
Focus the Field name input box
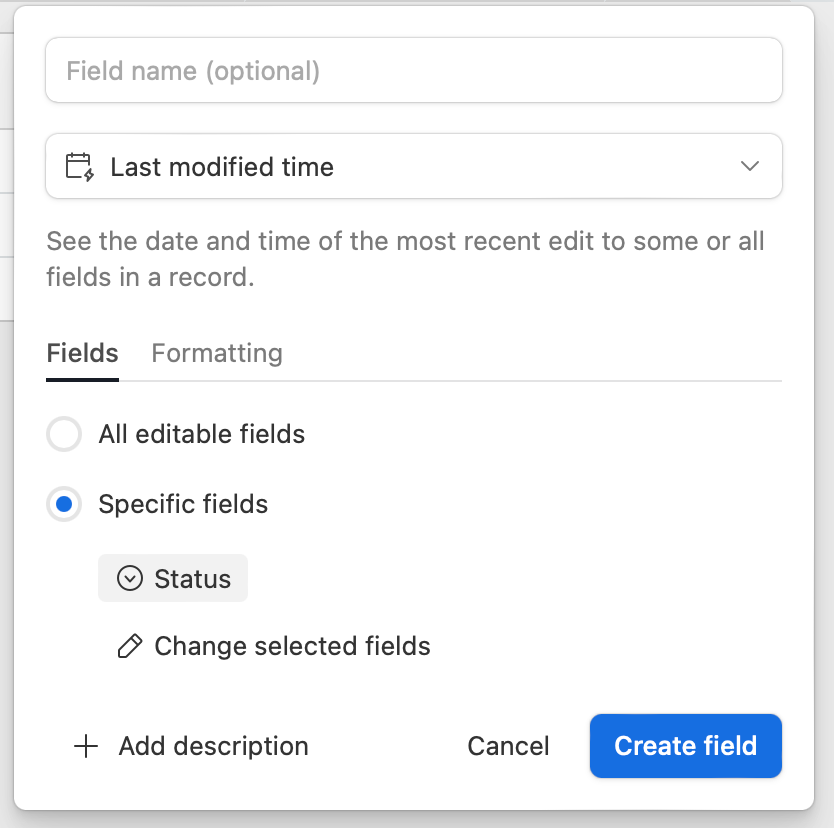pyautogui.click(x=414, y=70)
